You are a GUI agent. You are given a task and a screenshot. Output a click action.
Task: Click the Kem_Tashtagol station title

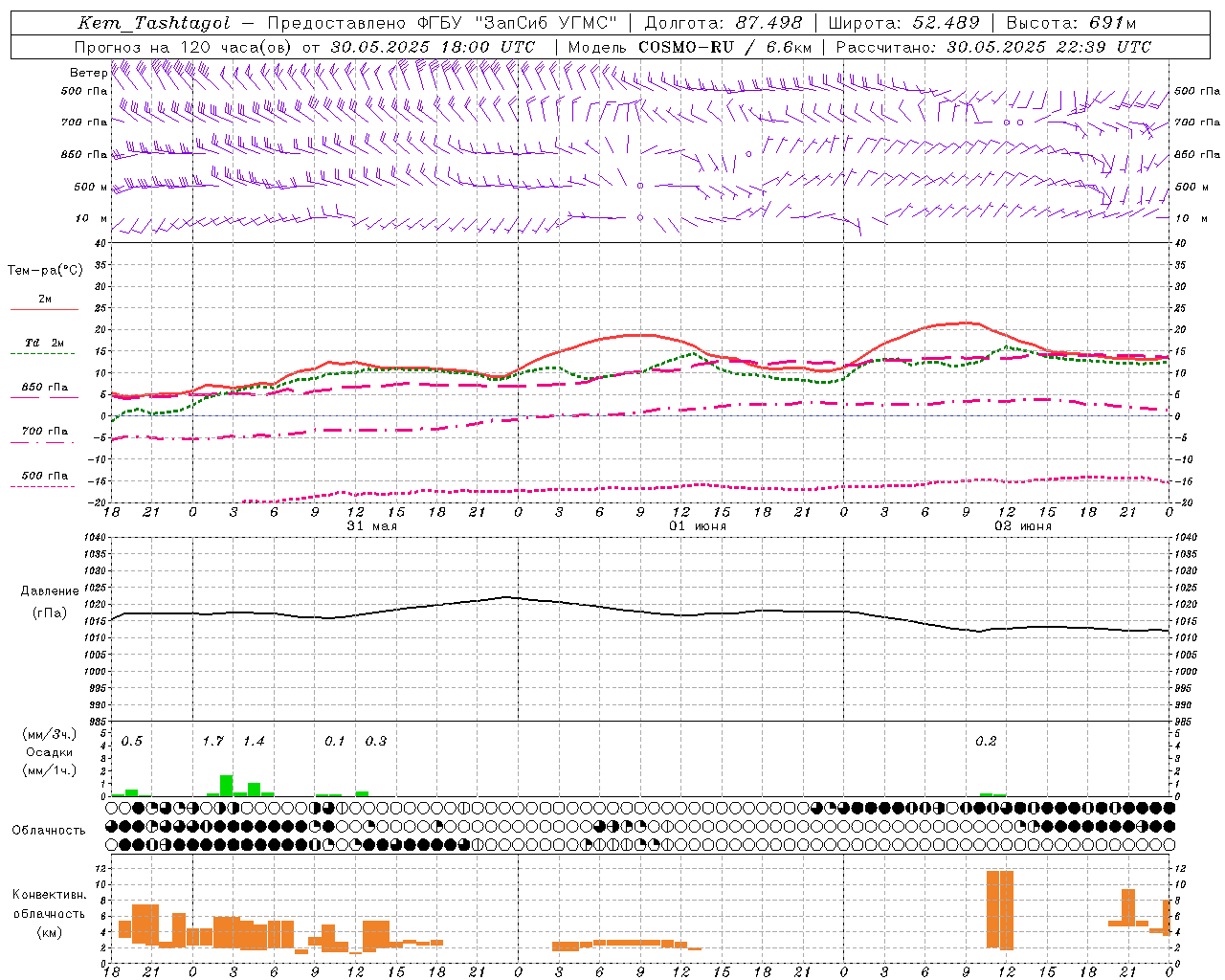154,23
